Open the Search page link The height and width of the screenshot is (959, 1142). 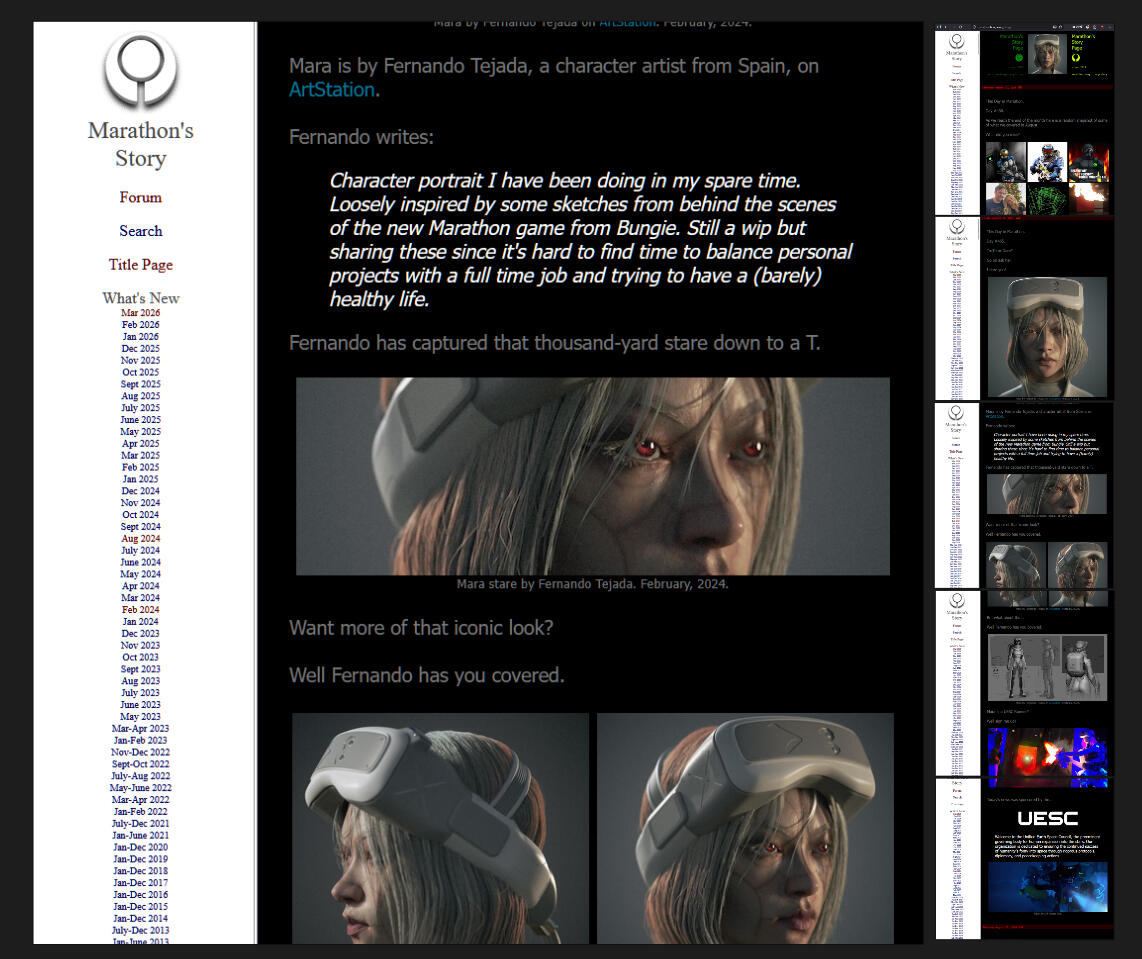[x=141, y=231]
